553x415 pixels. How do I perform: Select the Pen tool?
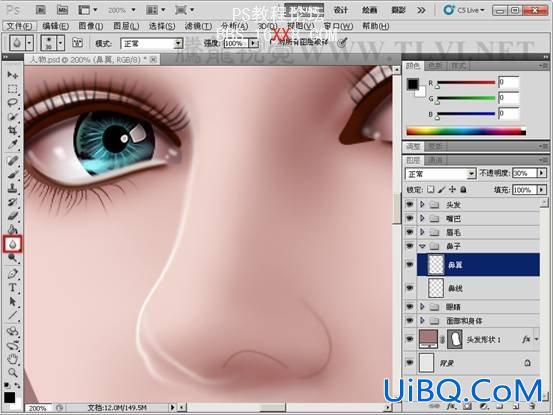coord(12,274)
